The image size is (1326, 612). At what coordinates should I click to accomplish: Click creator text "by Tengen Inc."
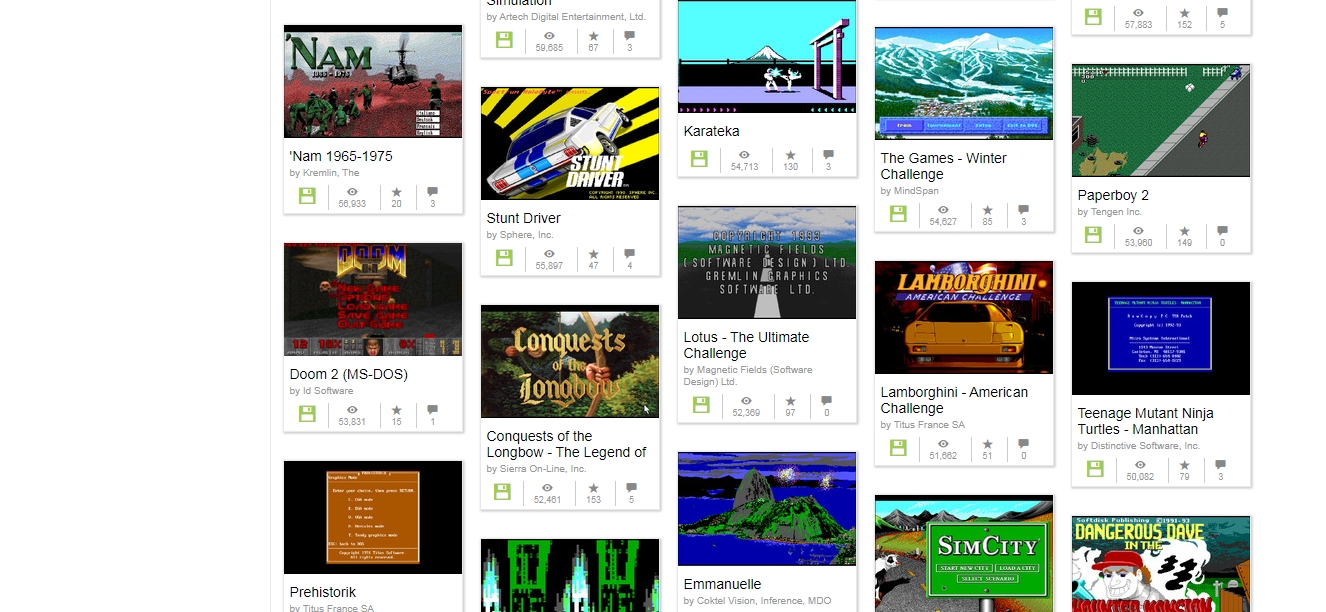pos(1109,212)
